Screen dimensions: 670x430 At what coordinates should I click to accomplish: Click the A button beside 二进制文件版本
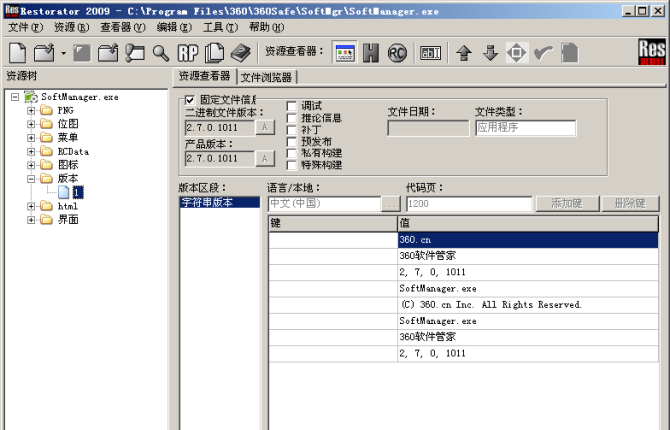coord(265,127)
